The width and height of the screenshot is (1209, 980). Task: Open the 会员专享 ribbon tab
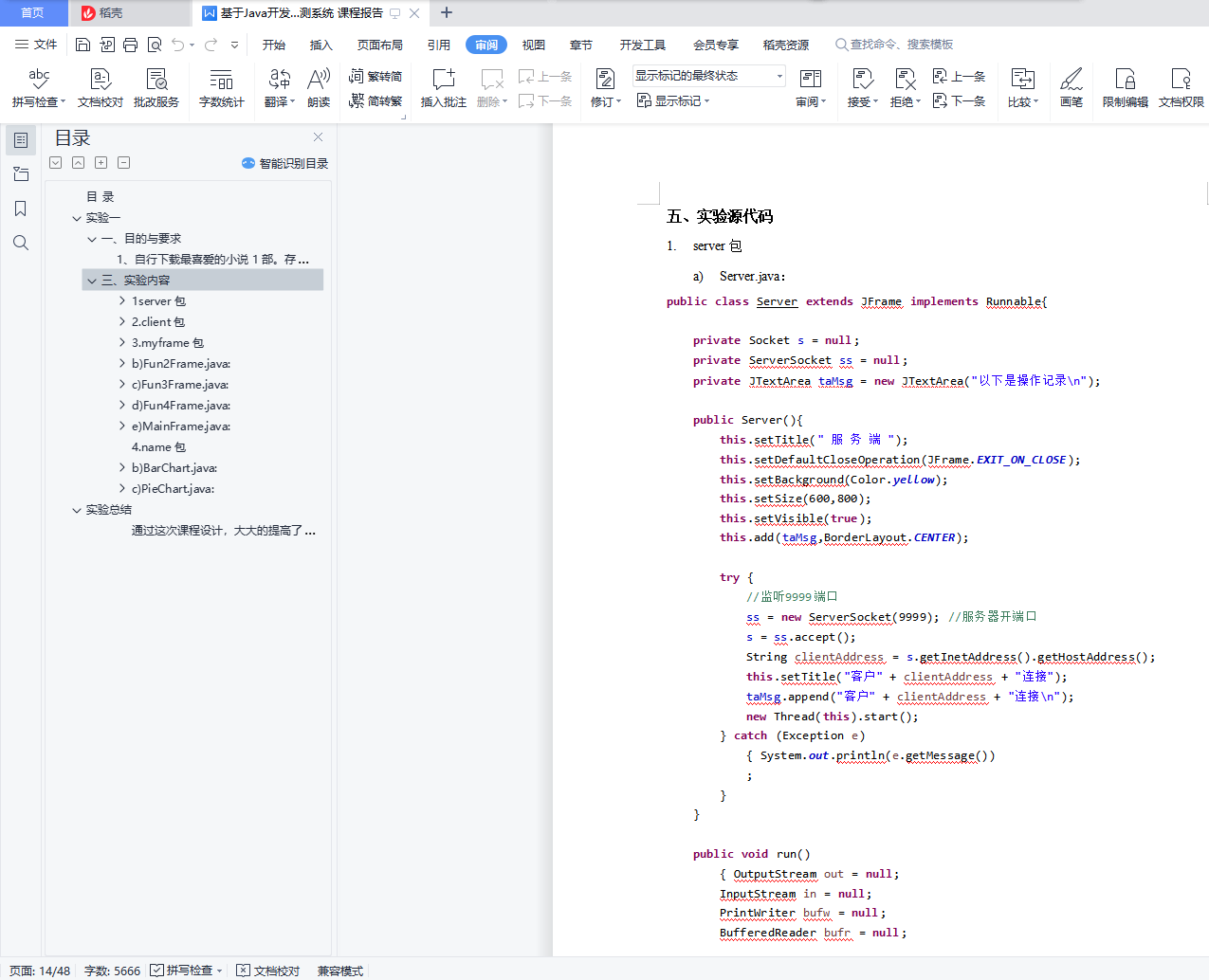716,45
